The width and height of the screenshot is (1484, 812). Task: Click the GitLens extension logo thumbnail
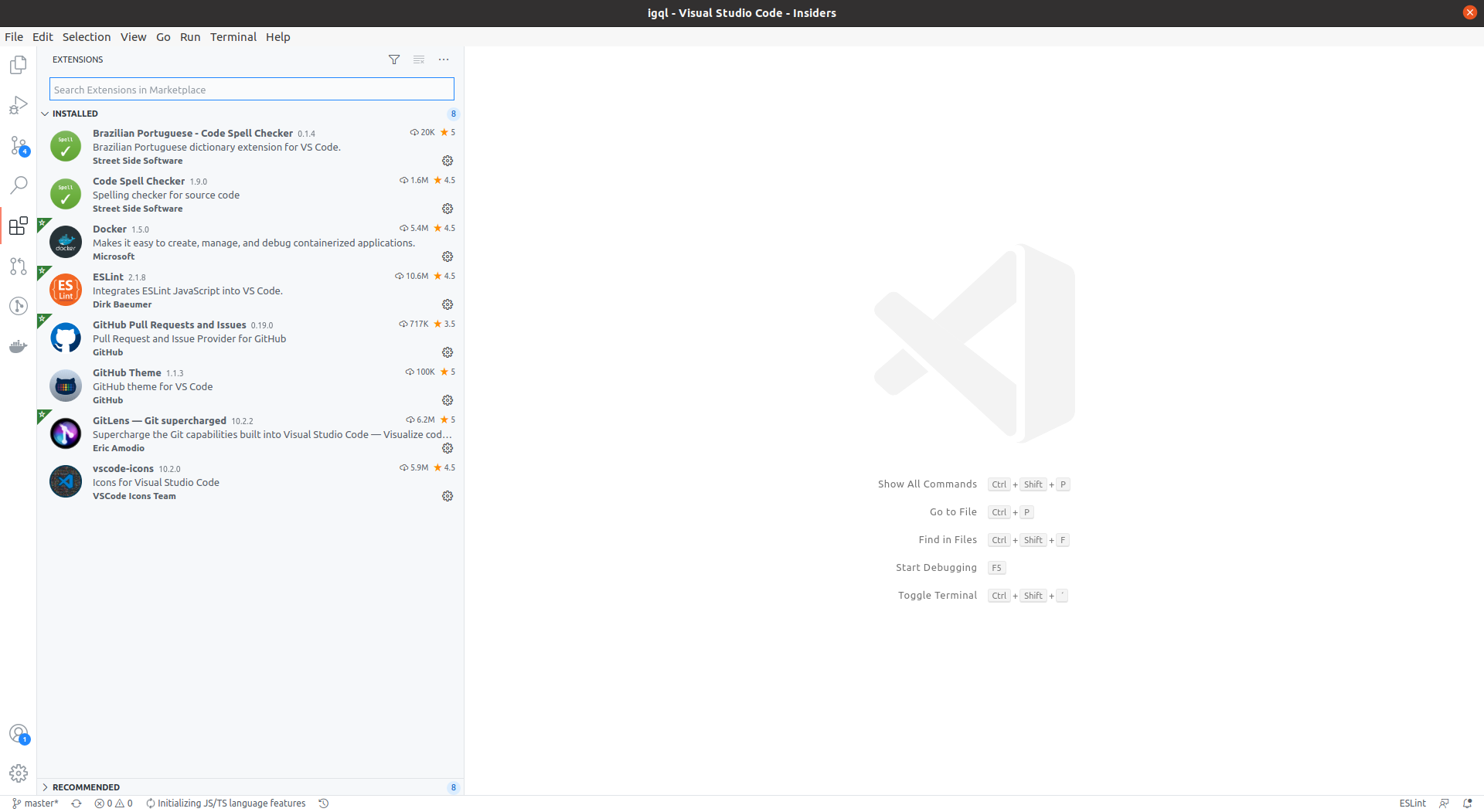point(66,433)
